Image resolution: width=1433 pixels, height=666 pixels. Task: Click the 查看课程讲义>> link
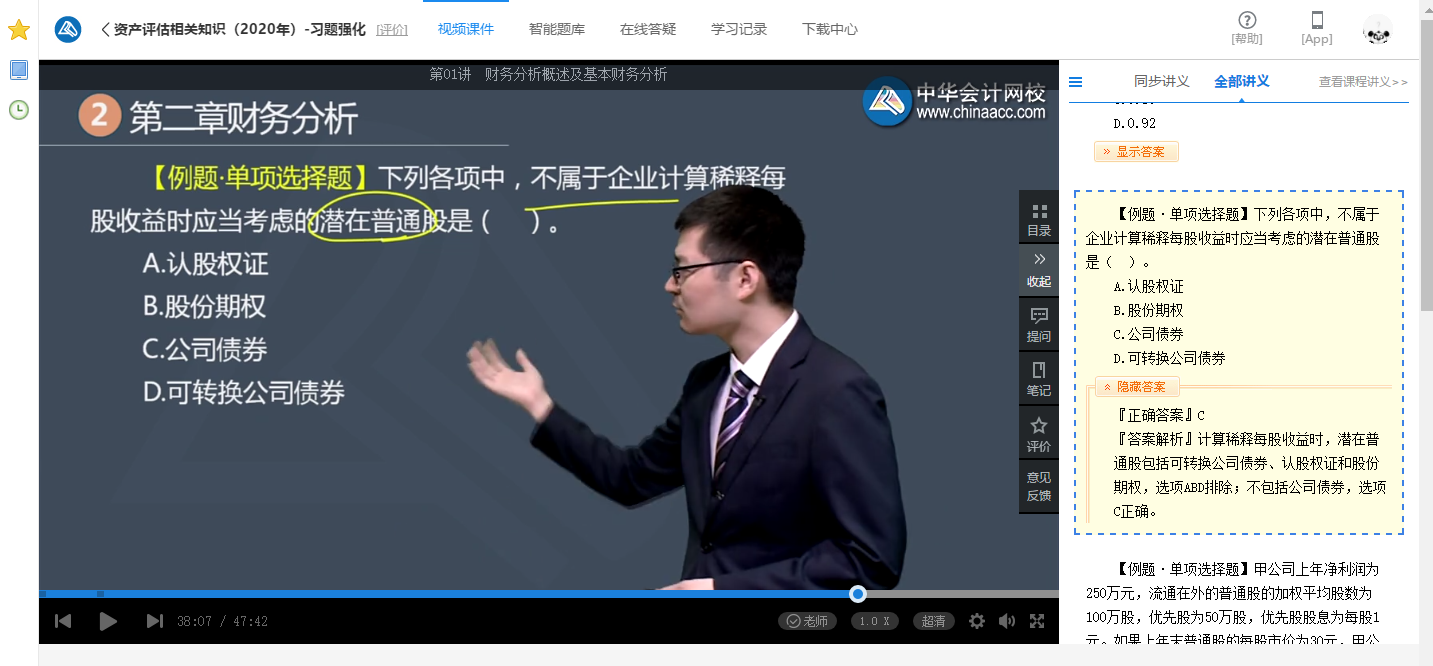pos(1363,82)
